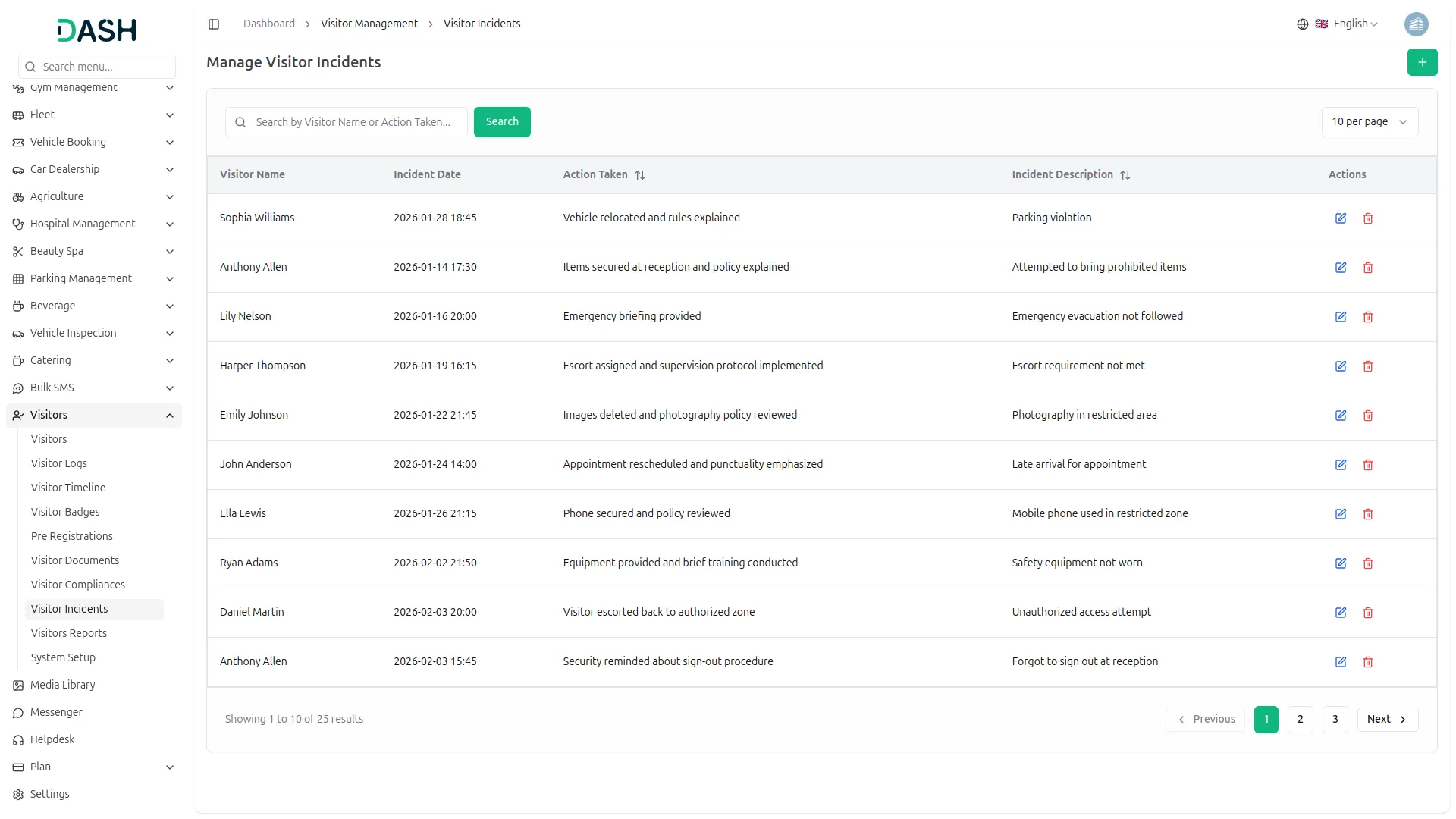Sort by Incident Description column
Viewport: 1456px width, 819px height.
(x=1125, y=175)
